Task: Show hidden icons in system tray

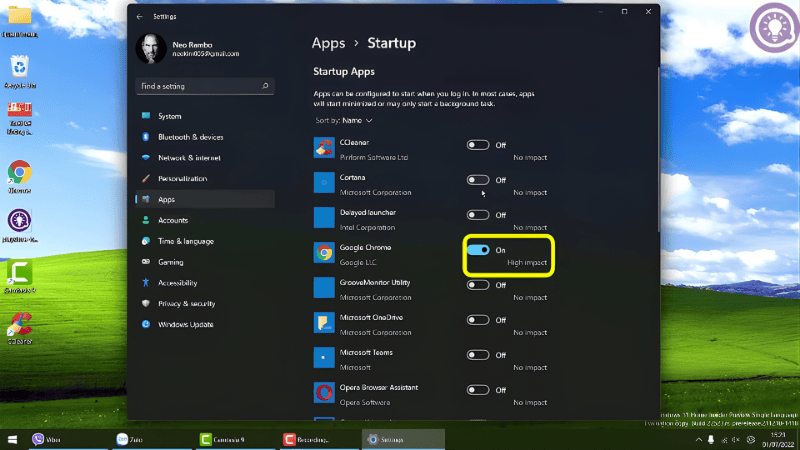Action: (x=698, y=440)
